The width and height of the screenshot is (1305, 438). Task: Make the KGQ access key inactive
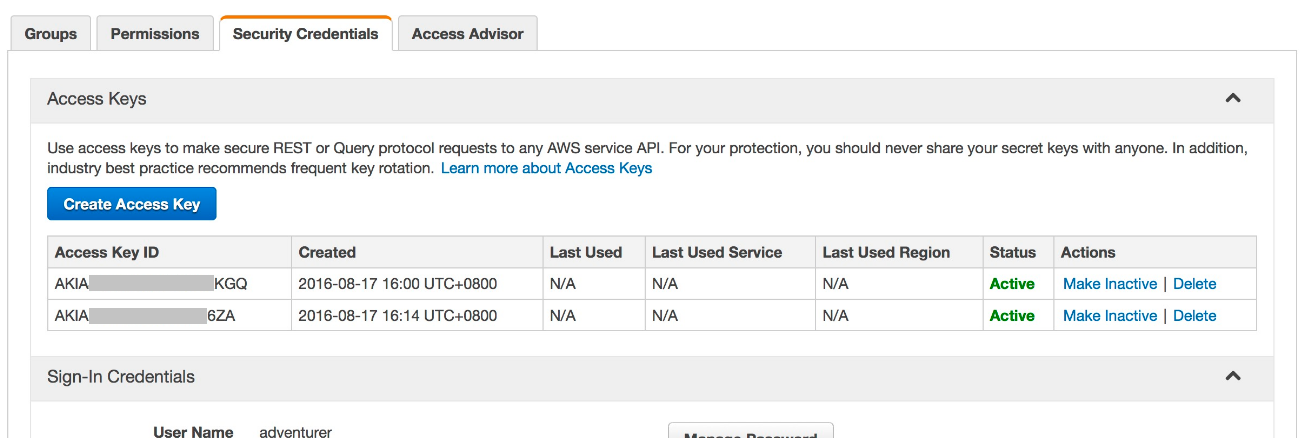(1109, 284)
